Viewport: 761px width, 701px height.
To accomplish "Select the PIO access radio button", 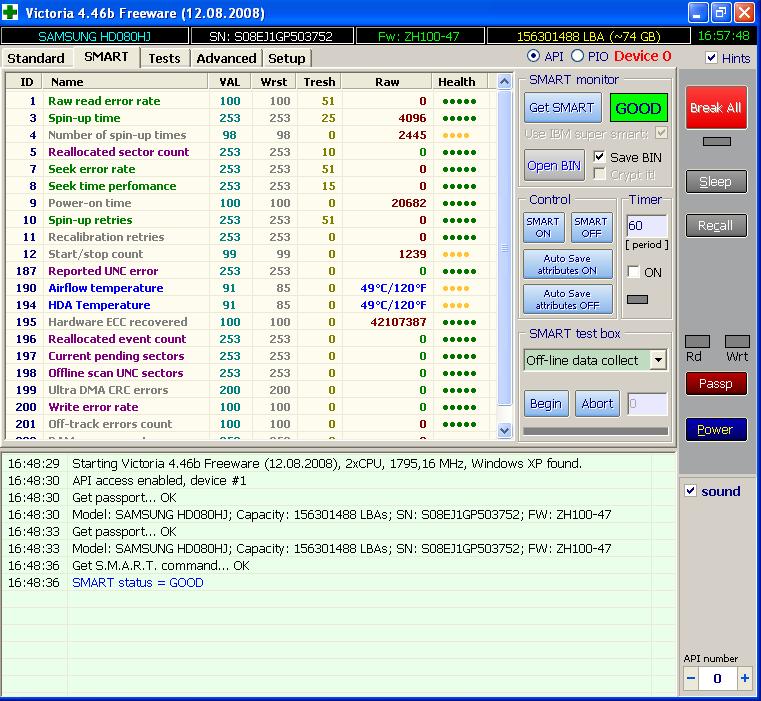I will 577,56.
